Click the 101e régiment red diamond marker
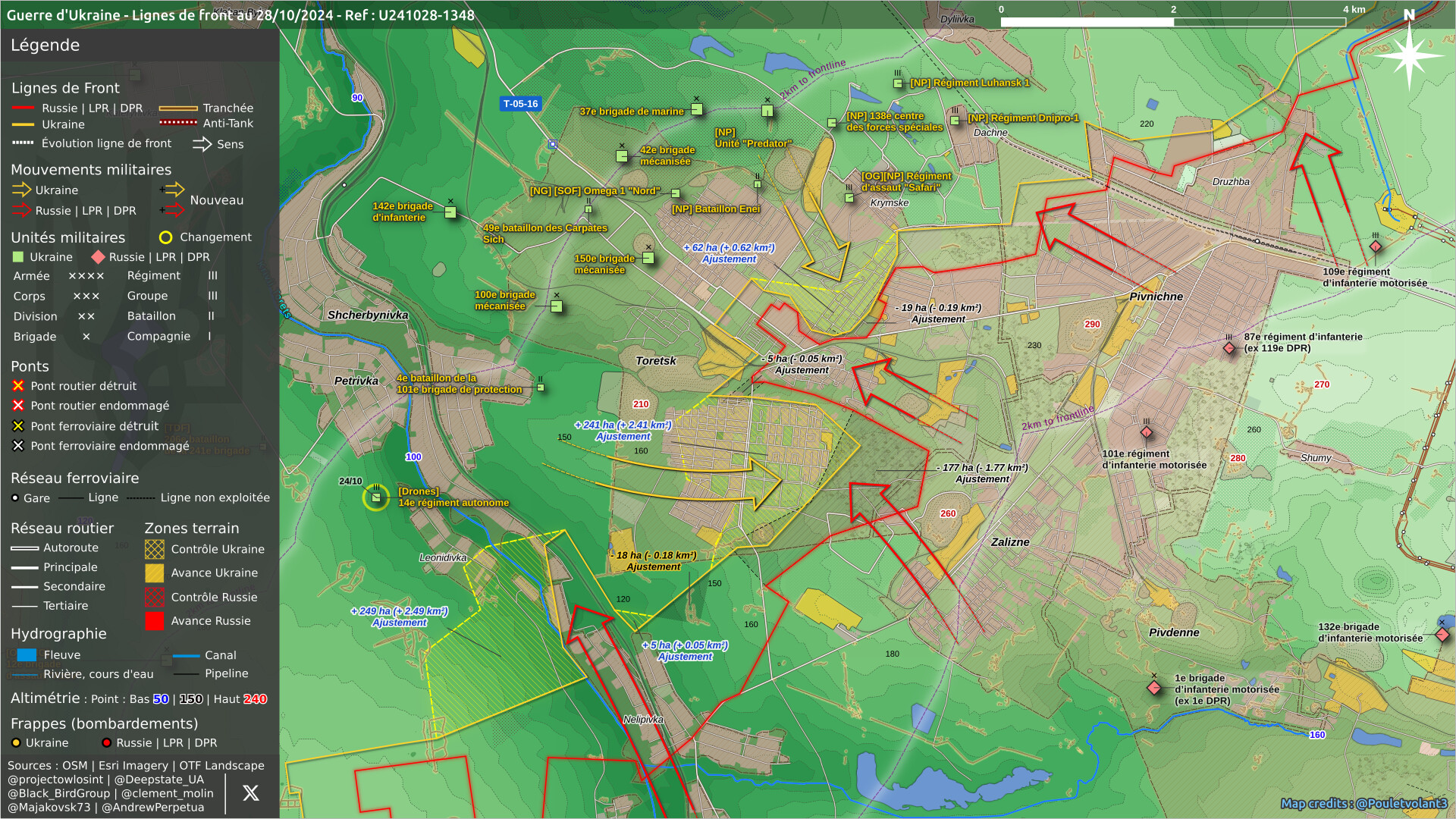The width and height of the screenshot is (1456, 819). point(1147,432)
